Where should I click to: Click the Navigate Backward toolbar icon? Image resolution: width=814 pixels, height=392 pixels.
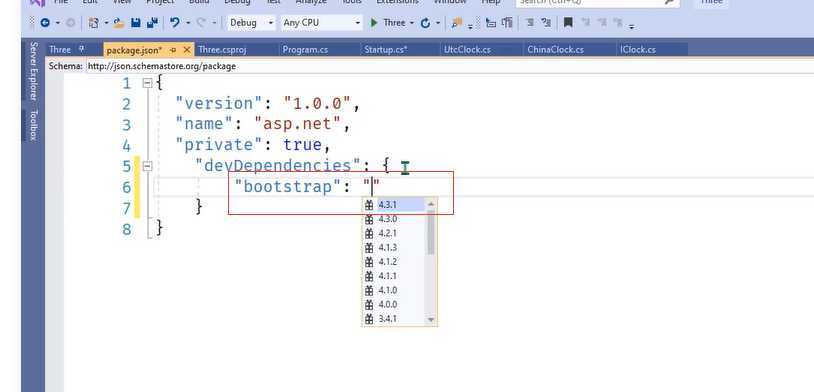pos(45,23)
